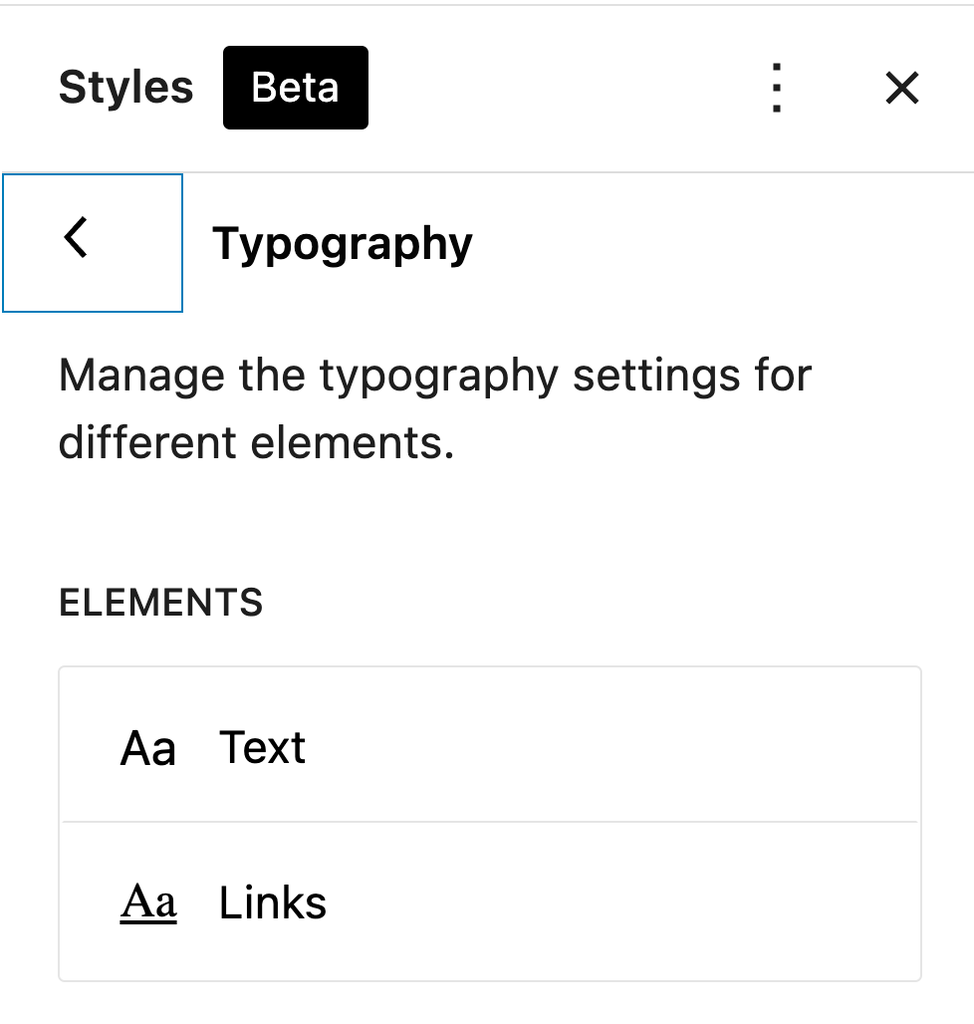974x1024 pixels.
Task: Open the Styles more options menu
Action: 776,89
